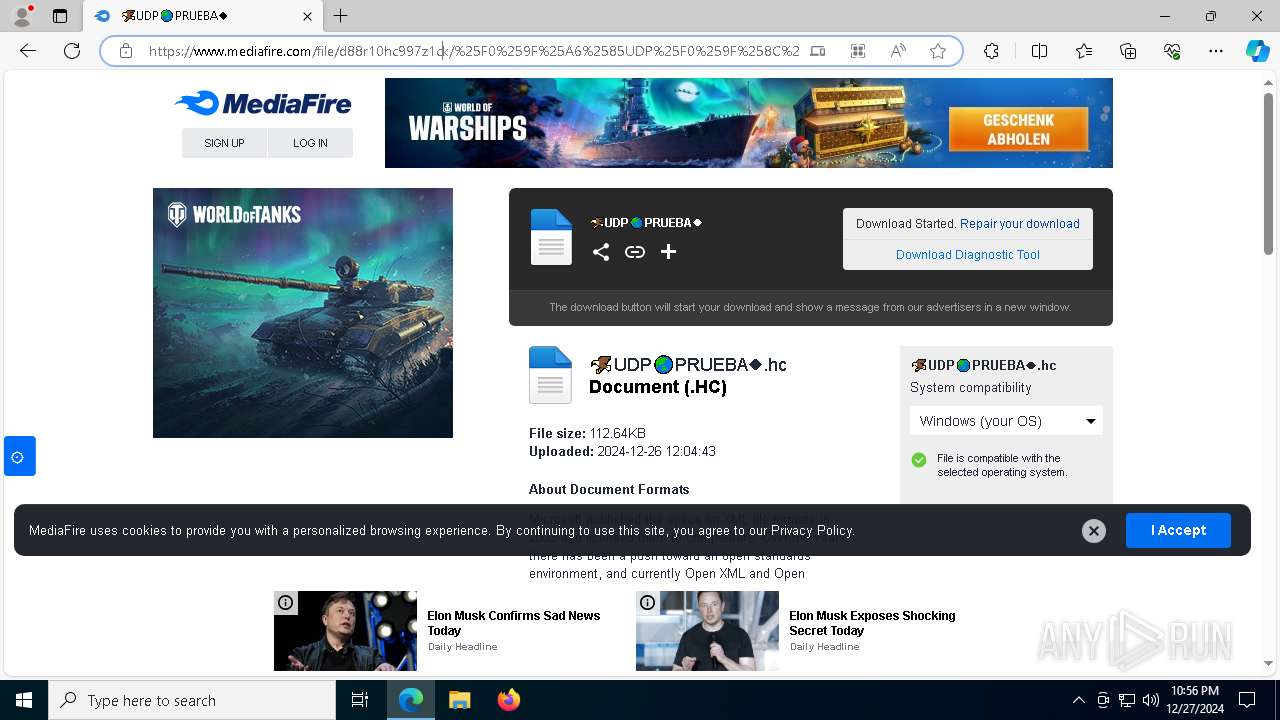
Task: Click the Edge icon on the taskbar
Action: coord(411,700)
